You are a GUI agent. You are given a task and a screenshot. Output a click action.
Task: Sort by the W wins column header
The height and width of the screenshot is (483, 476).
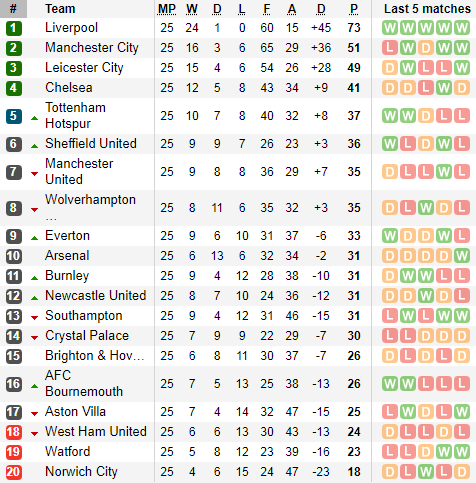[x=192, y=9]
